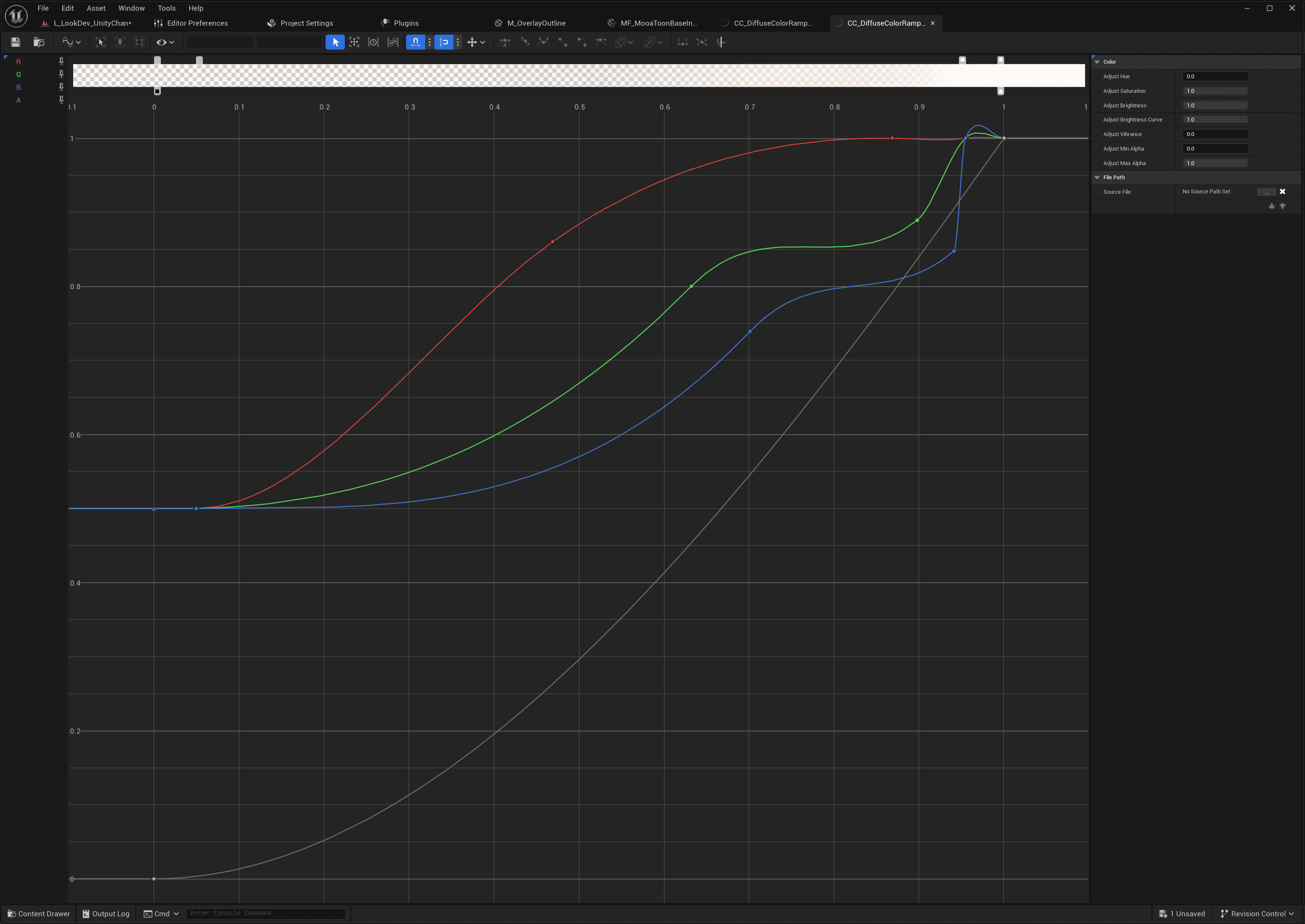This screenshot has height=924, width=1305.
Task: Set linear interpolation mode
Action: pyautogui.click(x=563, y=42)
